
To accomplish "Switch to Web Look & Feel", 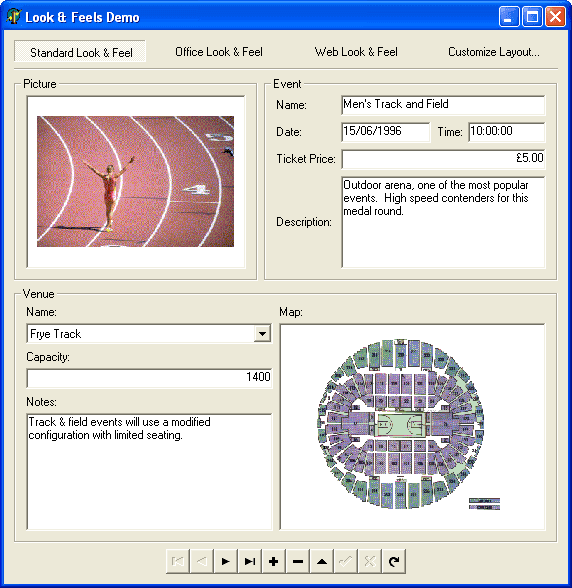I will pyautogui.click(x=356, y=52).
